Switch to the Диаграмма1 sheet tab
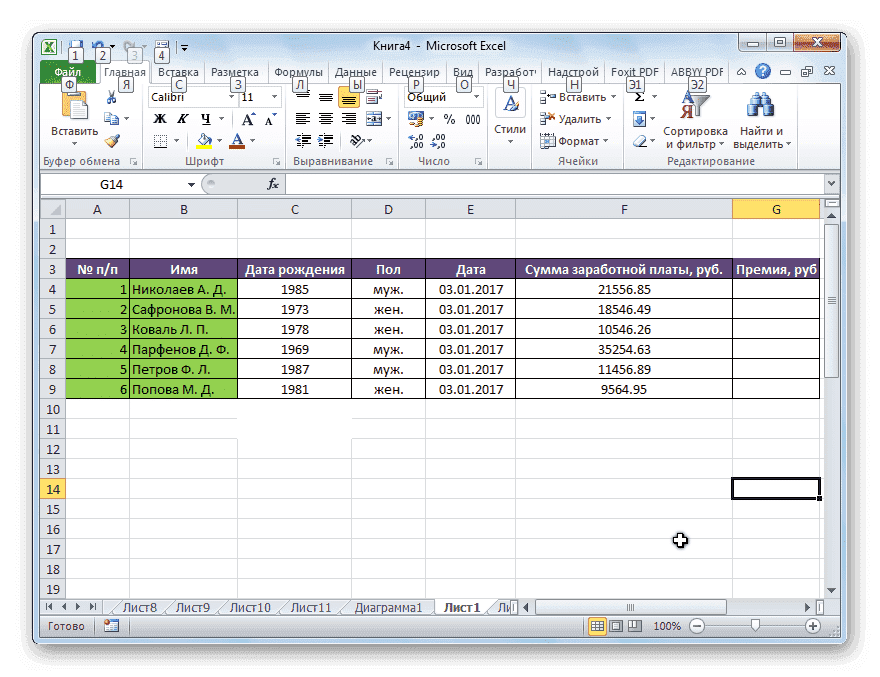Viewport: 880px width, 677px height. pos(391,606)
